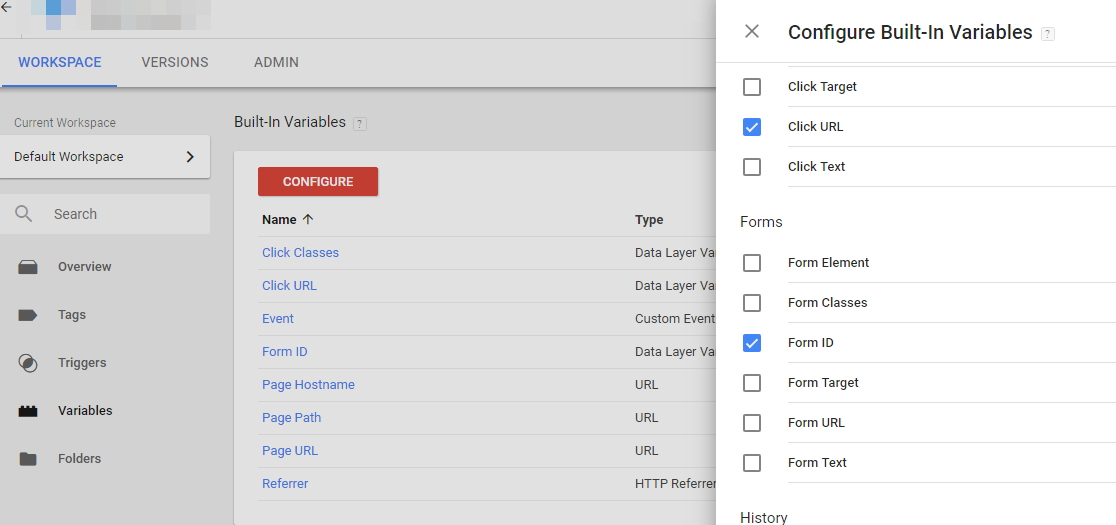The width and height of the screenshot is (1116, 525).
Task: Click the Folders icon in sidebar
Action: 28,459
